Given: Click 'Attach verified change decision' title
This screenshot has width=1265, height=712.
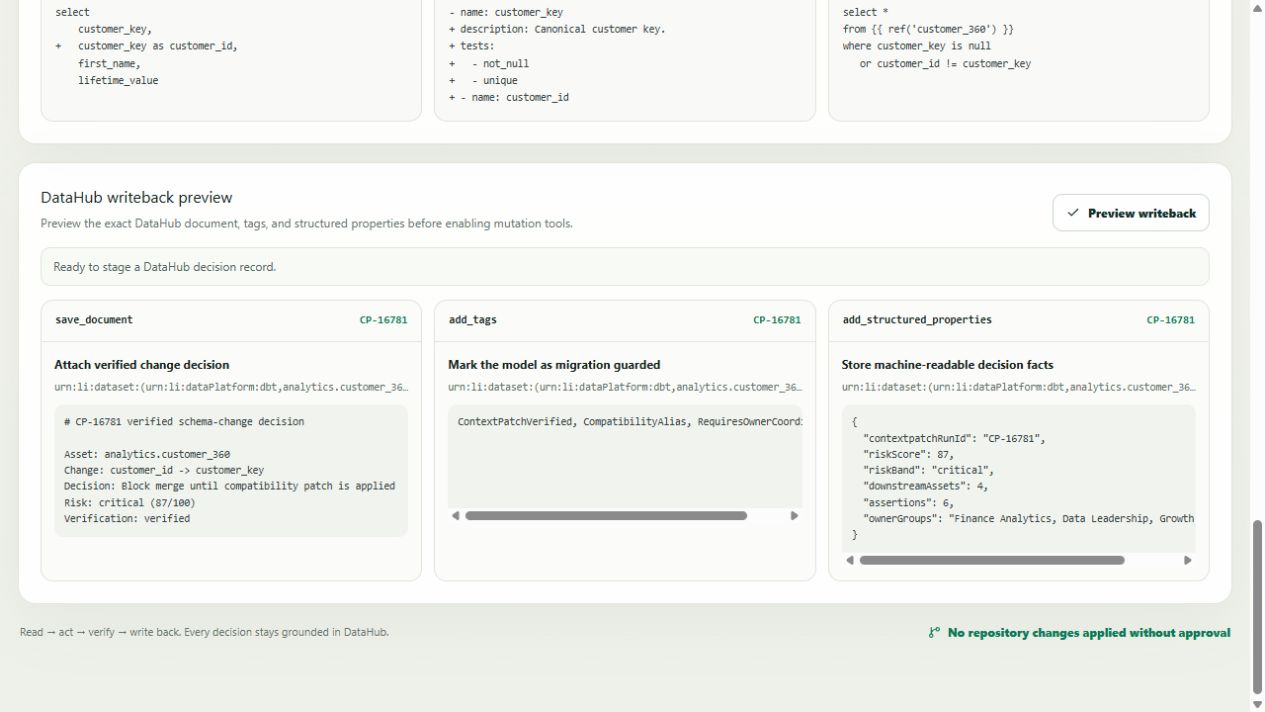Looking at the screenshot, I should tap(142, 365).
